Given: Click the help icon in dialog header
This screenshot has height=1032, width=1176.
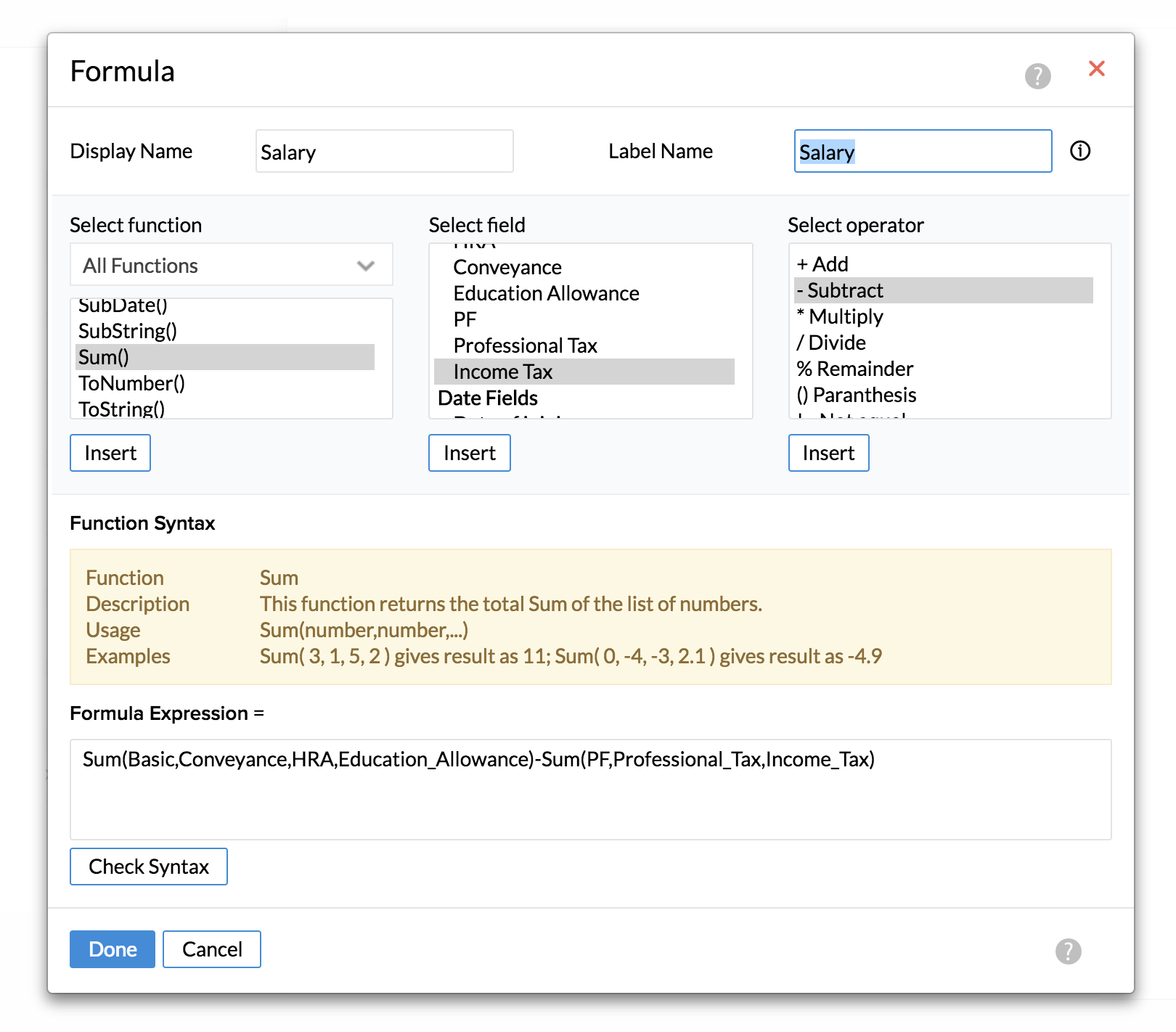Looking at the screenshot, I should 1037,75.
